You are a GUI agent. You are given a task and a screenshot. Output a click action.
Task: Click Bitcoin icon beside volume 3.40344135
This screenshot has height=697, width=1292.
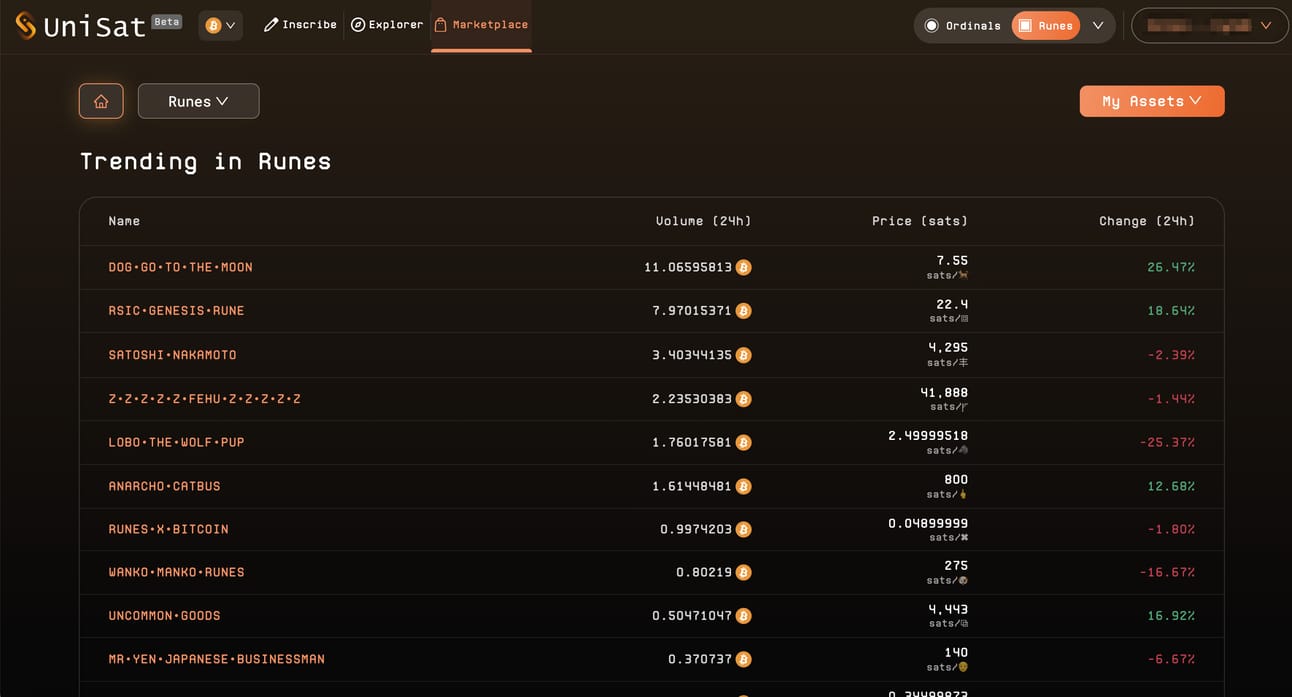click(x=743, y=355)
